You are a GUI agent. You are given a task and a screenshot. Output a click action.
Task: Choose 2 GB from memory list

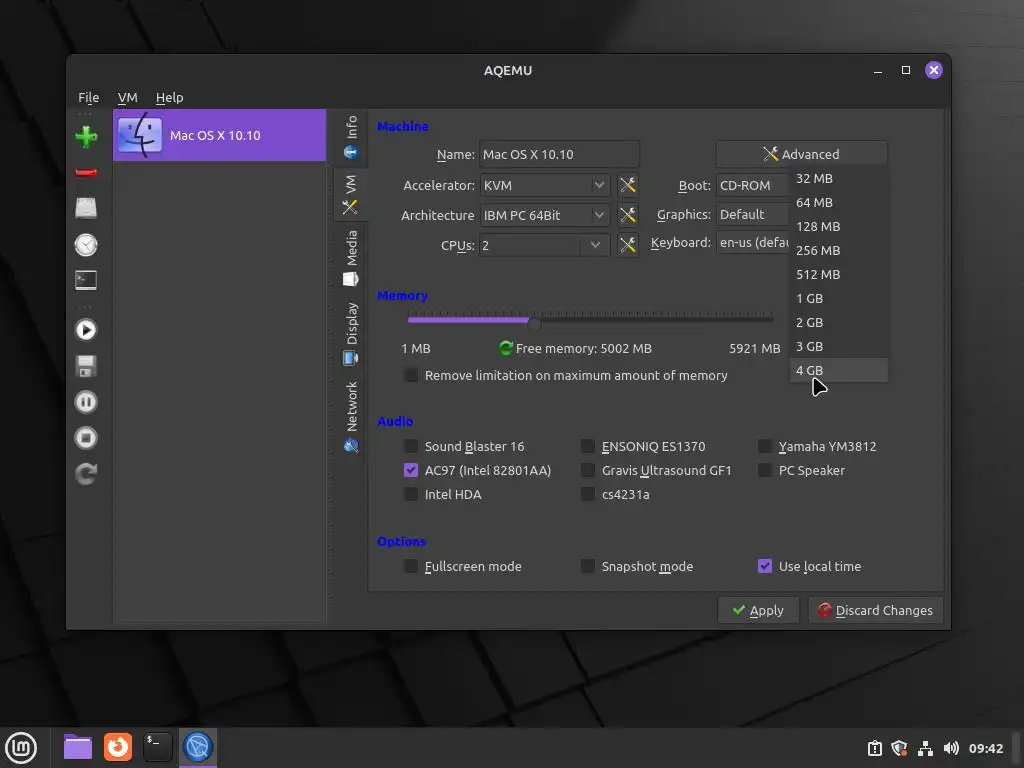pyautogui.click(x=839, y=323)
